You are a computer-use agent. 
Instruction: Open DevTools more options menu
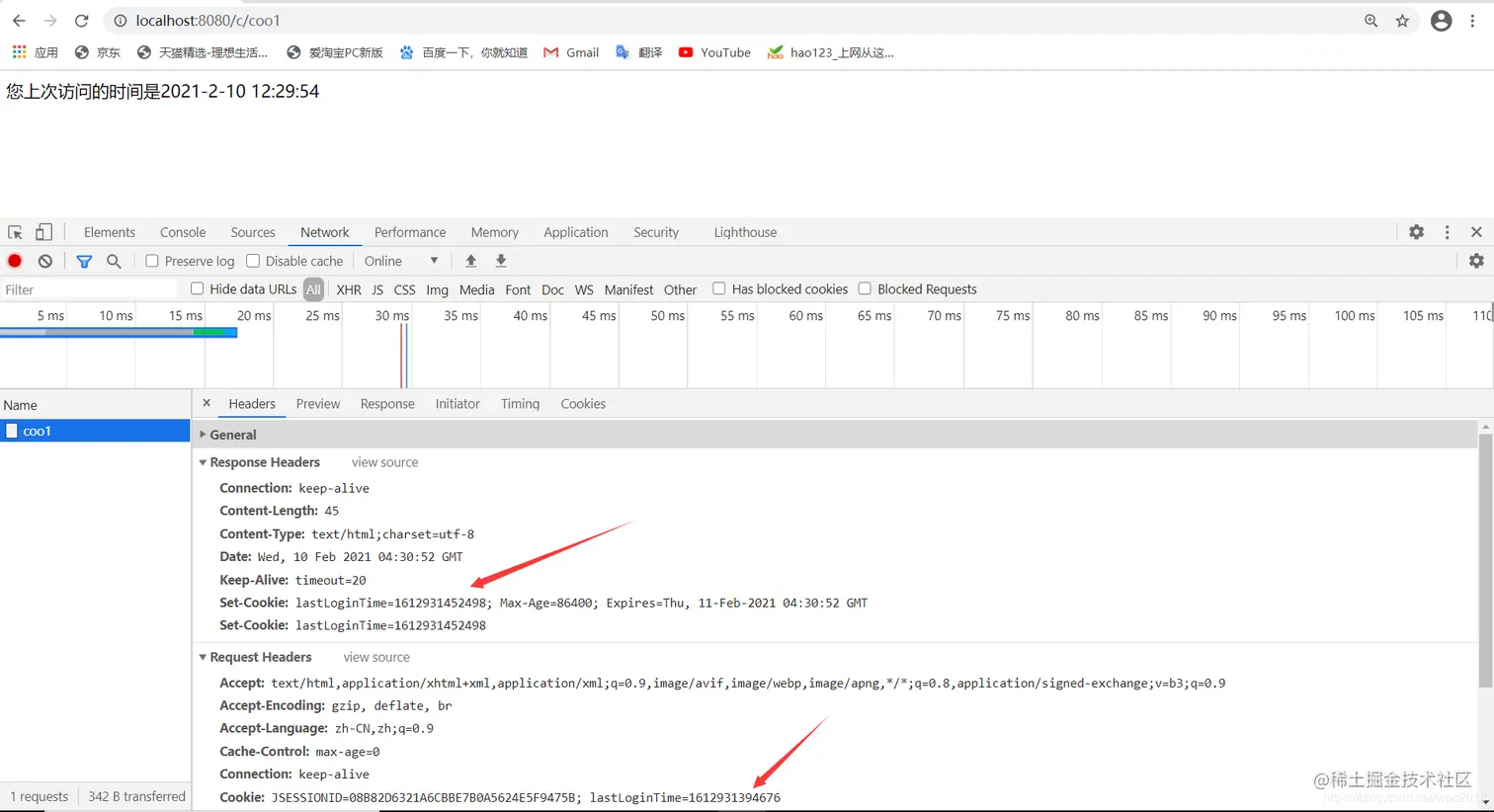1448,232
